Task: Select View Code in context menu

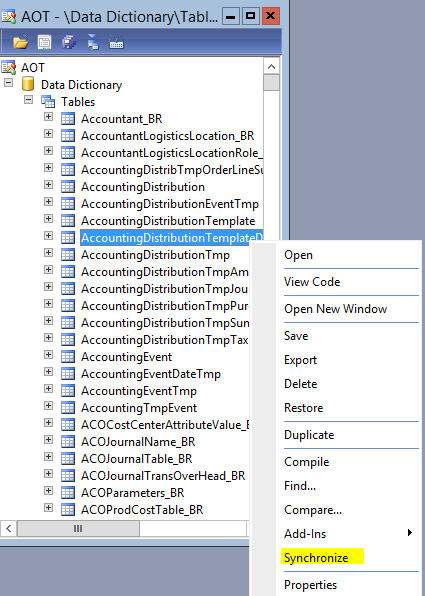Action: (312, 282)
